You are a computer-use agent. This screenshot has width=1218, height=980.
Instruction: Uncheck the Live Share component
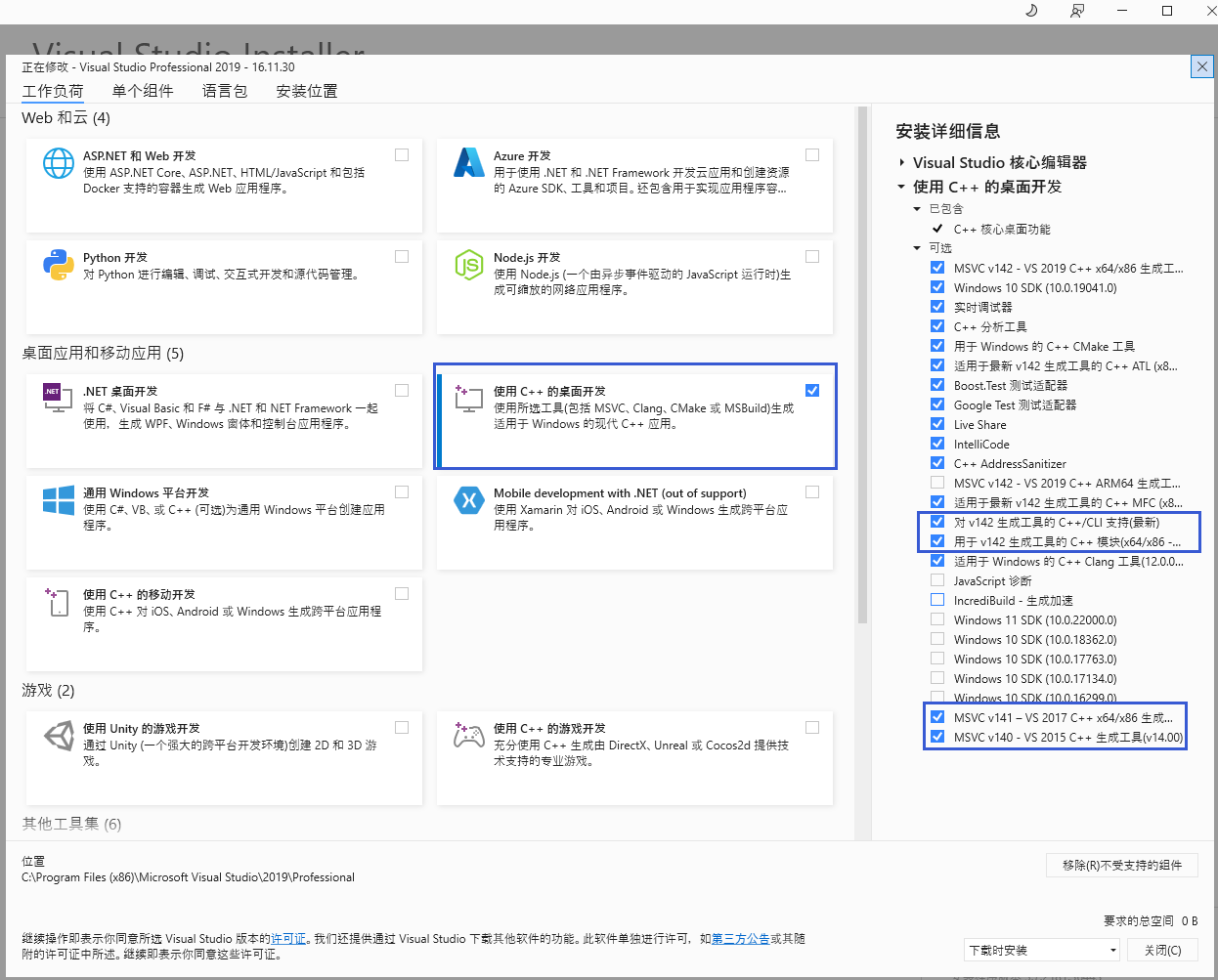937,424
